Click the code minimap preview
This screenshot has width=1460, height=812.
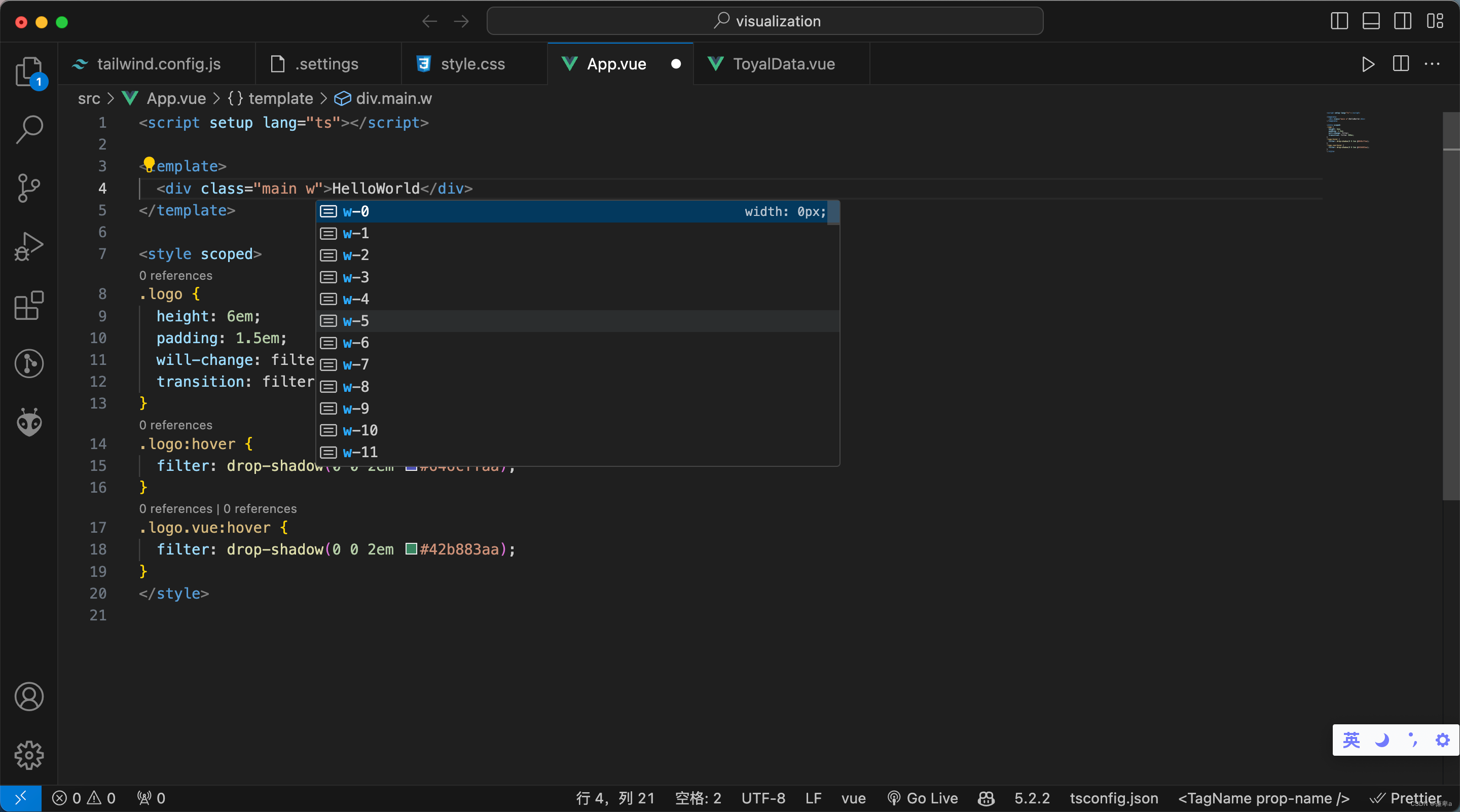click(x=1347, y=132)
